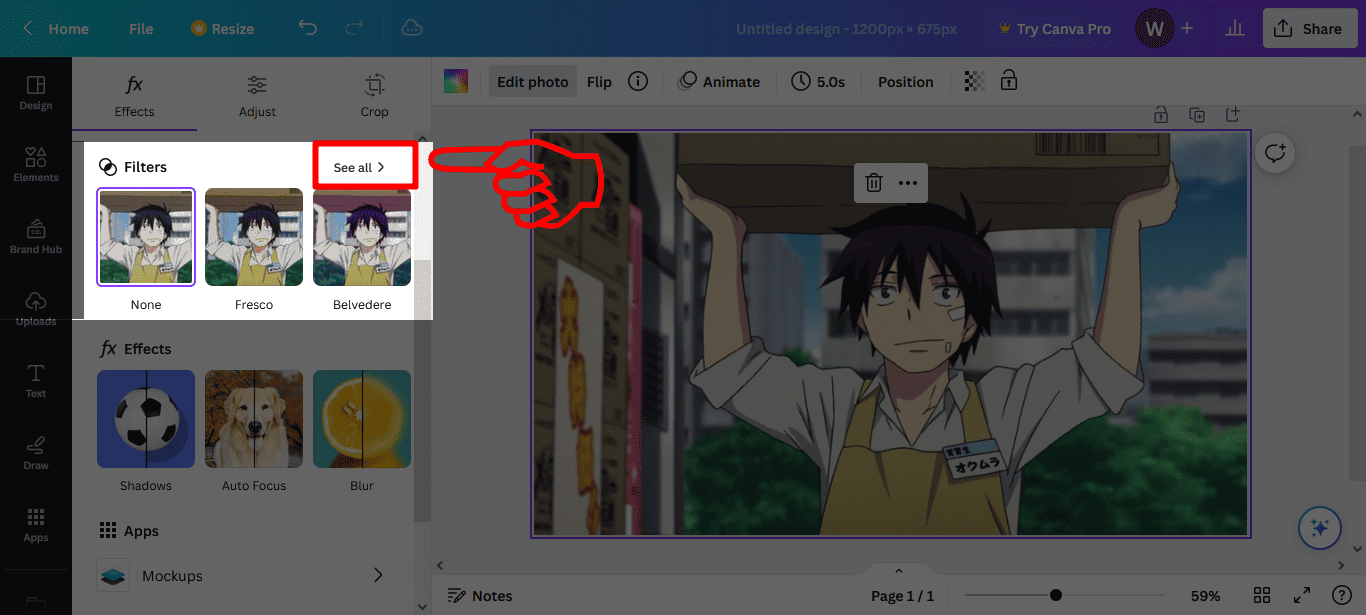Screen dimensions: 1366x615
Task: Add a team member with the plus icon
Action: [x=1187, y=29]
